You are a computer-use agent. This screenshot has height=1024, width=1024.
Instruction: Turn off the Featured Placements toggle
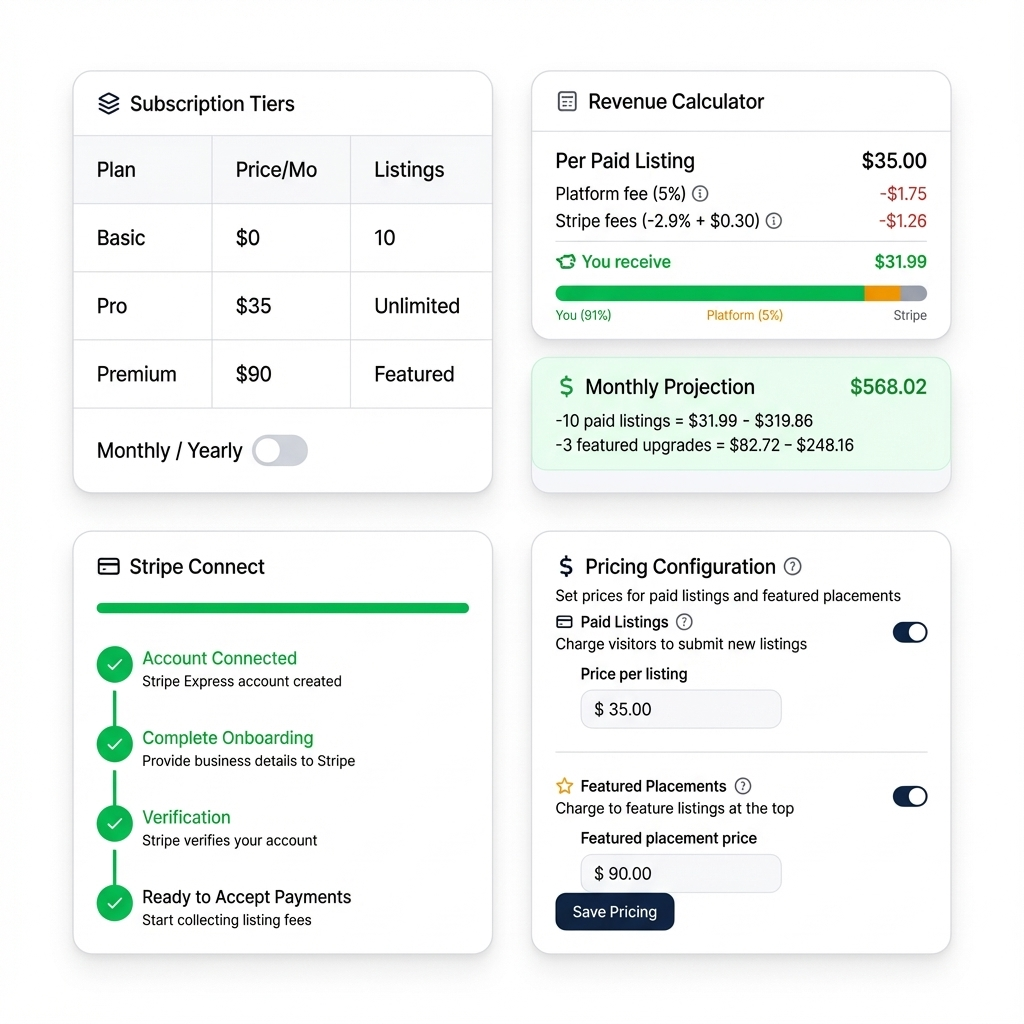(x=910, y=796)
